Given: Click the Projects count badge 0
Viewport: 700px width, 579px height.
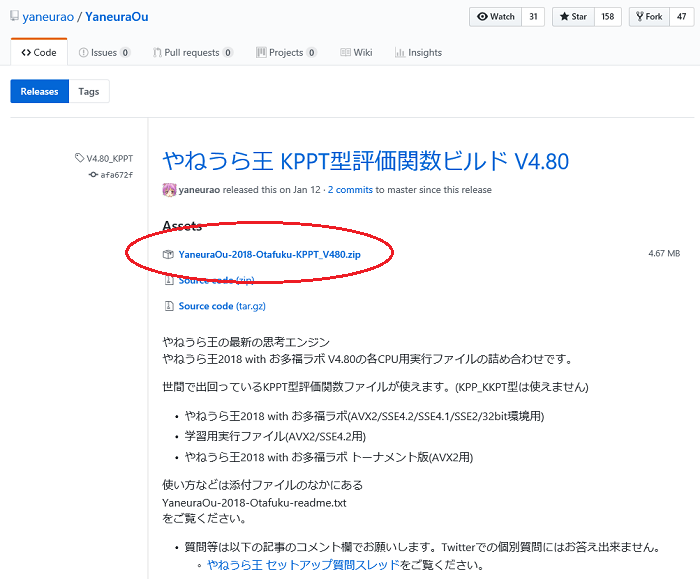Looking at the screenshot, I should click(x=312, y=53).
